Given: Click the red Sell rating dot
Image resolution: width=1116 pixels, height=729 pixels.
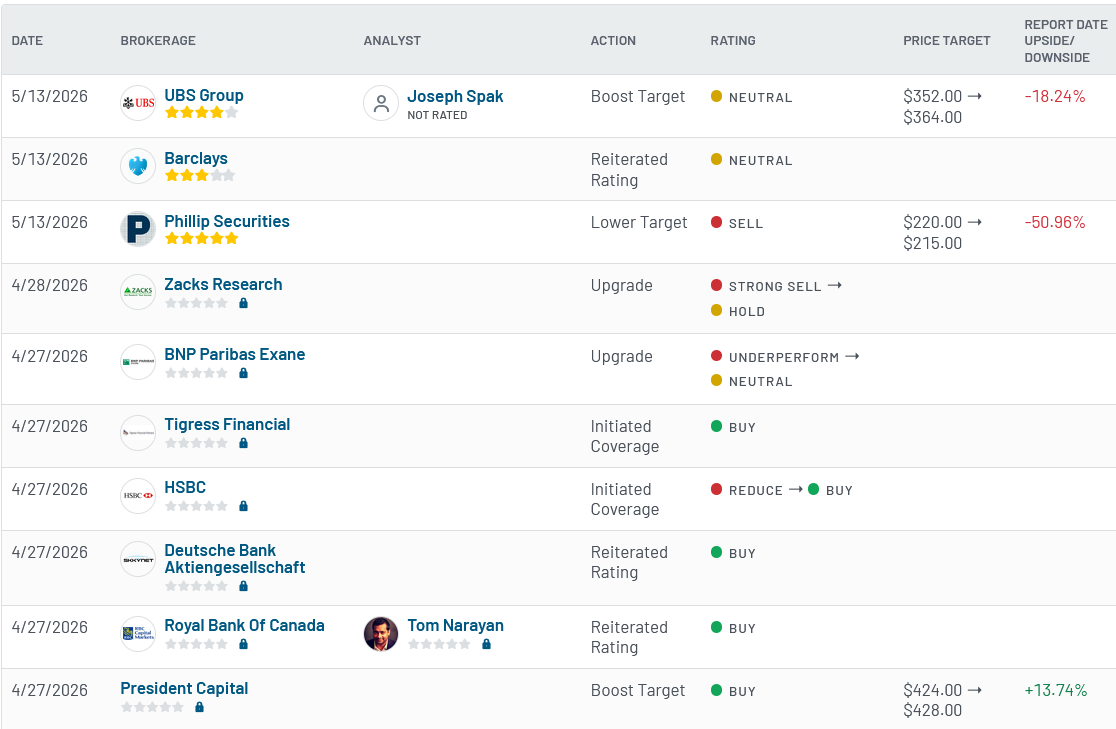Looking at the screenshot, I should click(x=717, y=222).
